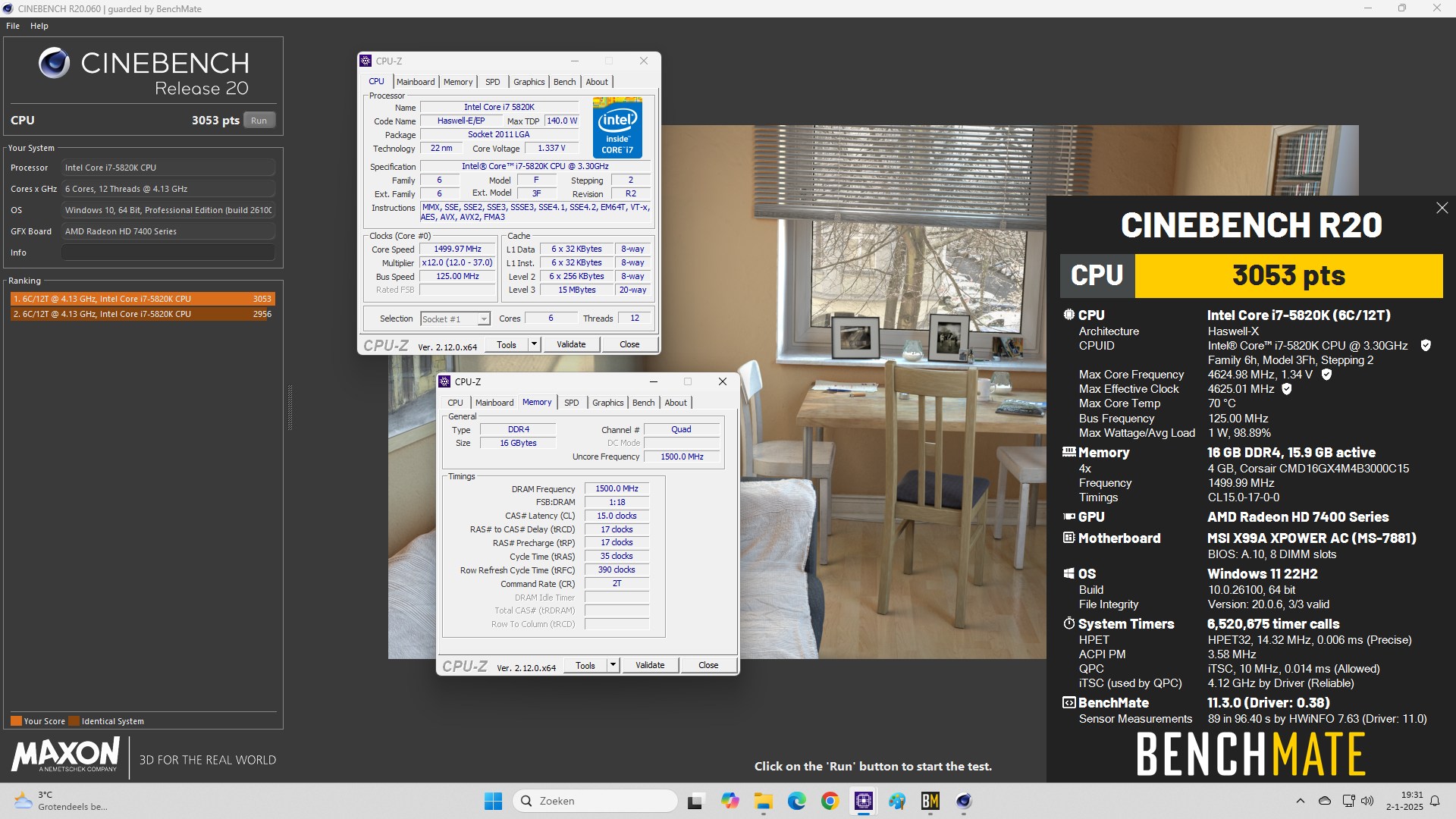Click the BenchMate section icon

coord(1069,703)
